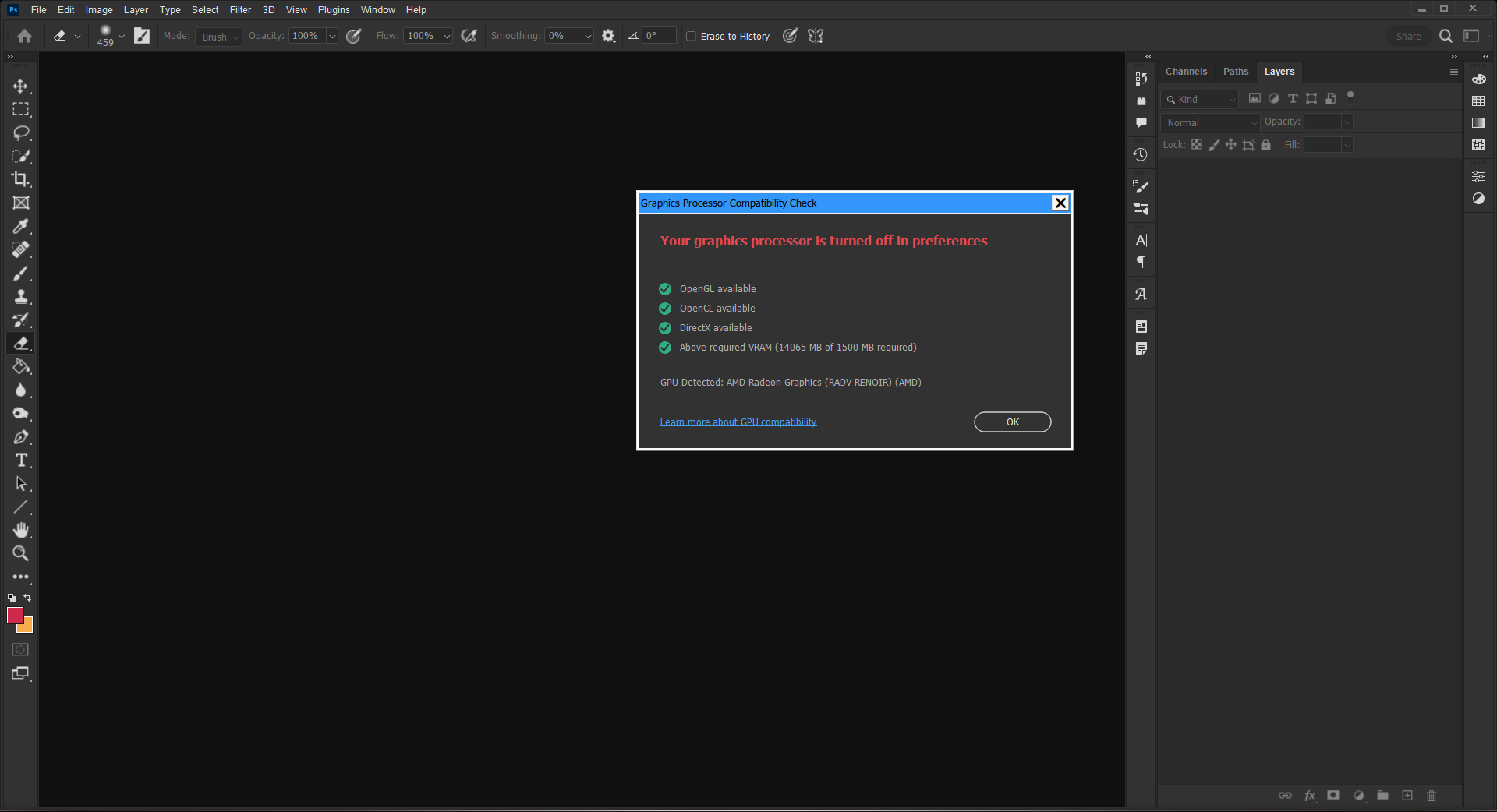The image size is (1497, 812).
Task: Switch to the Paths tab
Action: [x=1236, y=72]
